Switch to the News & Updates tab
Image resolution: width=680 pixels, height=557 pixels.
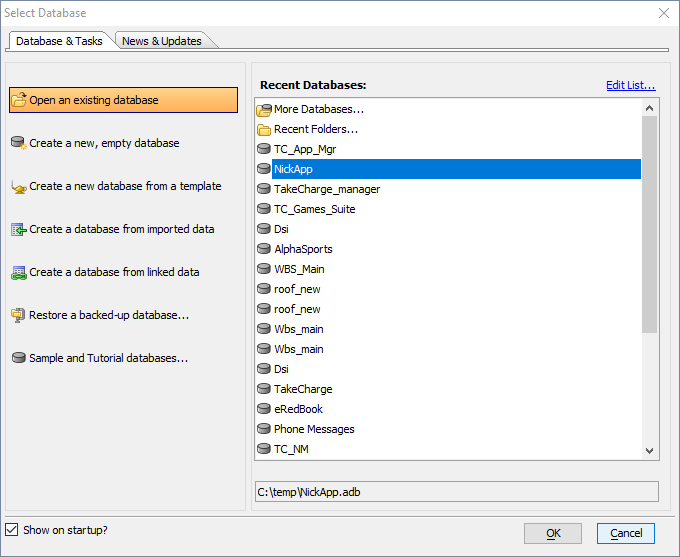[x=162, y=41]
